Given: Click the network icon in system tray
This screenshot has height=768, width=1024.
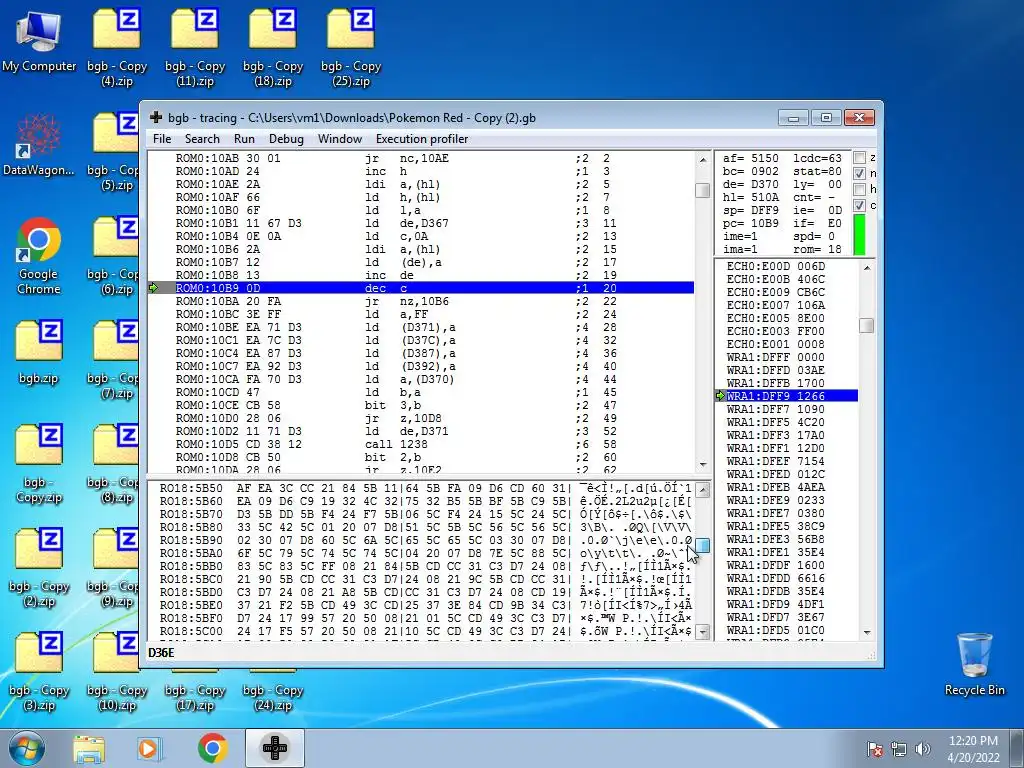Looking at the screenshot, I should [899, 749].
